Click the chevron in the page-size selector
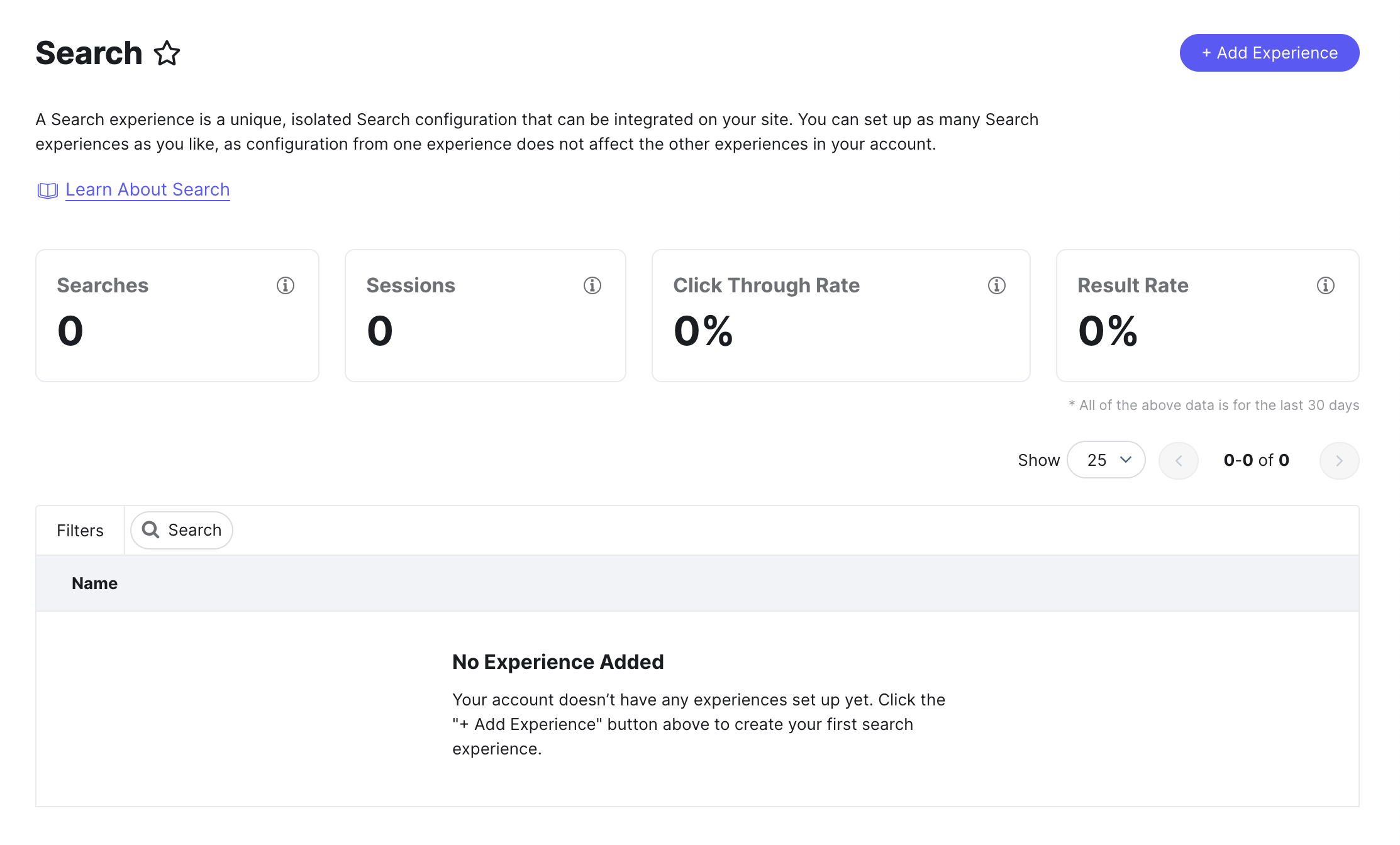Screen dimensions: 1400x845 coord(1126,460)
